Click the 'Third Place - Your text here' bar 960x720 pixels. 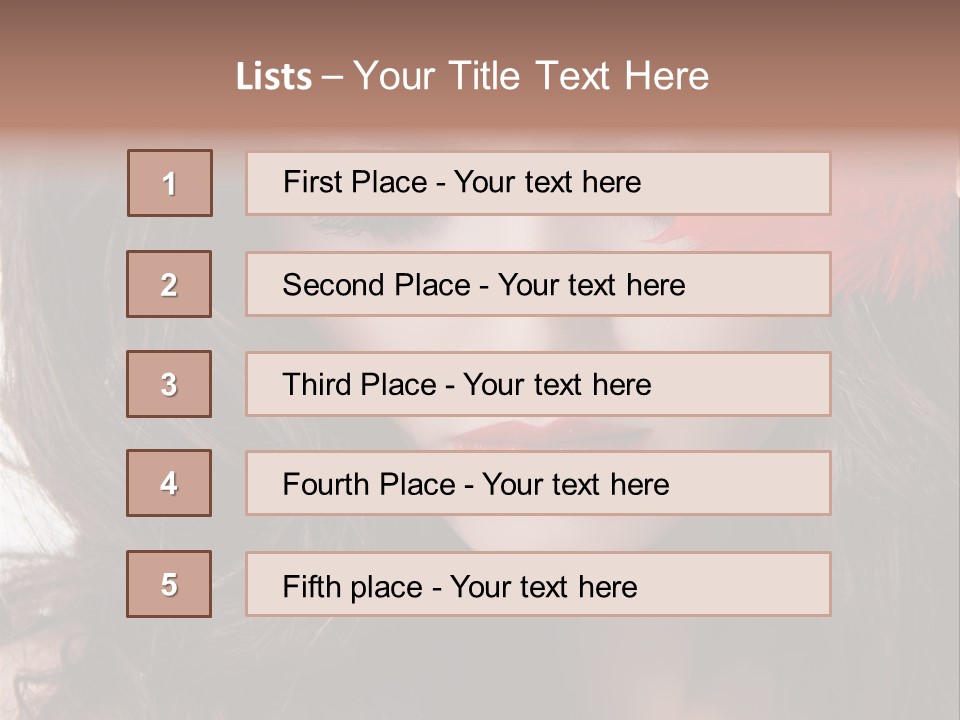tap(538, 384)
